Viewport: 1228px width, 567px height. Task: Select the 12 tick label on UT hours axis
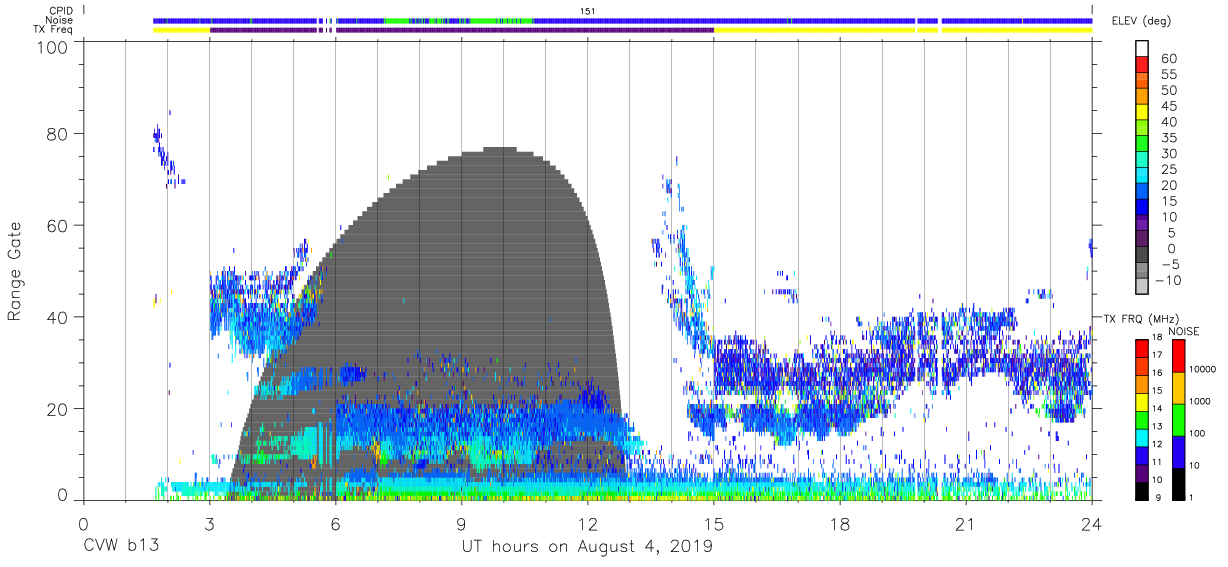click(x=587, y=525)
